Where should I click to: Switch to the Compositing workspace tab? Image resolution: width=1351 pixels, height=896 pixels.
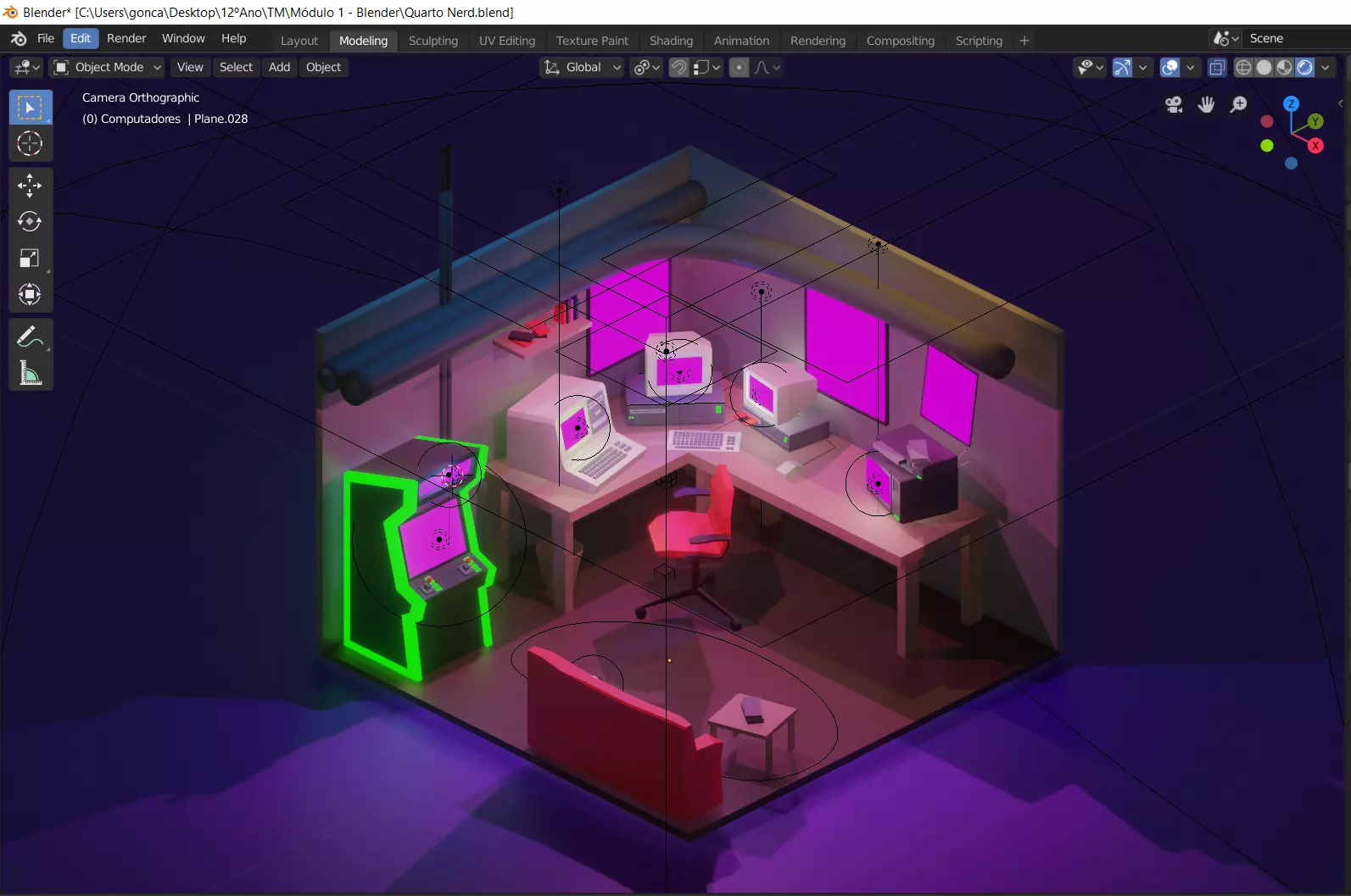(x=900, y=41)
